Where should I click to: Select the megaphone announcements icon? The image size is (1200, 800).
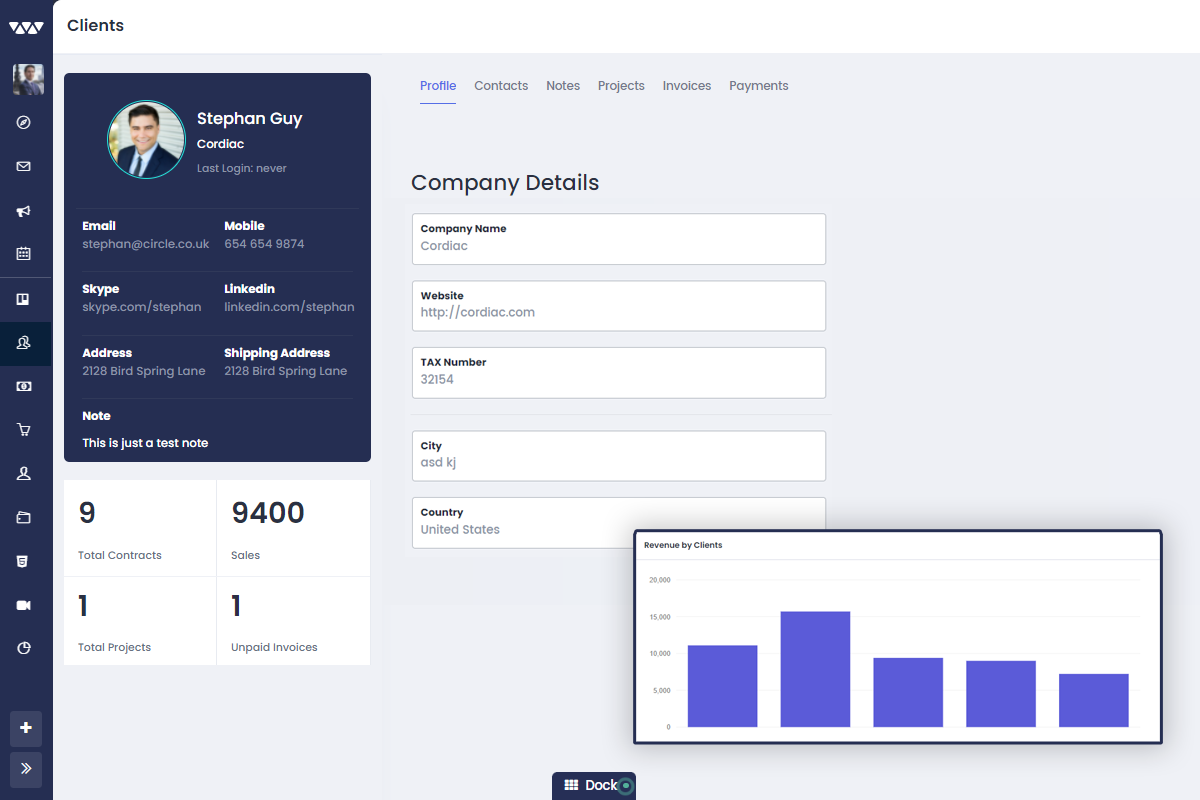25,211
